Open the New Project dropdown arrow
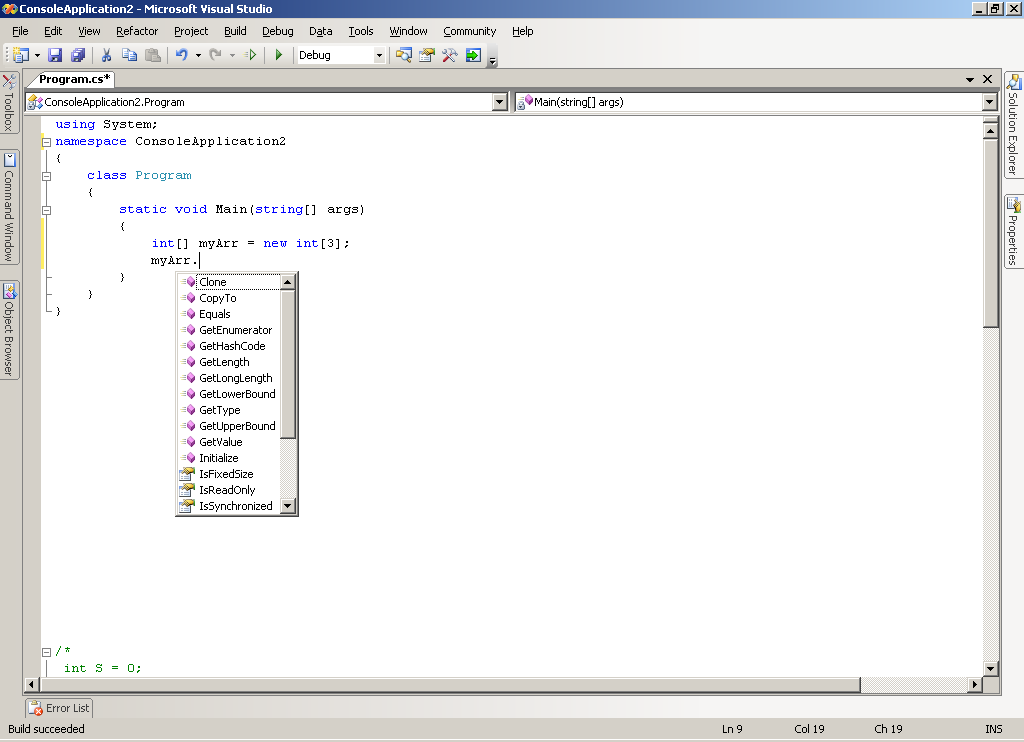Image resolution: width=1024 pixels, height=742 pixels. [37, 56]
